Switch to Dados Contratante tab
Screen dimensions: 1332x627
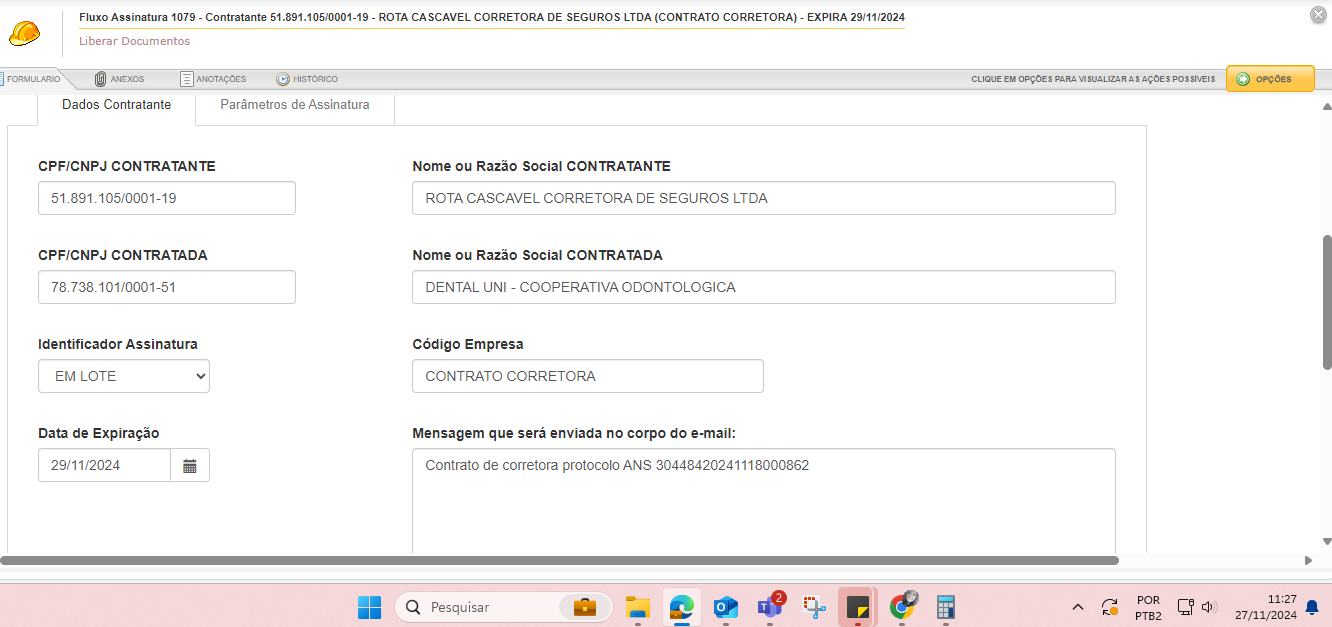tap(116, 104)
